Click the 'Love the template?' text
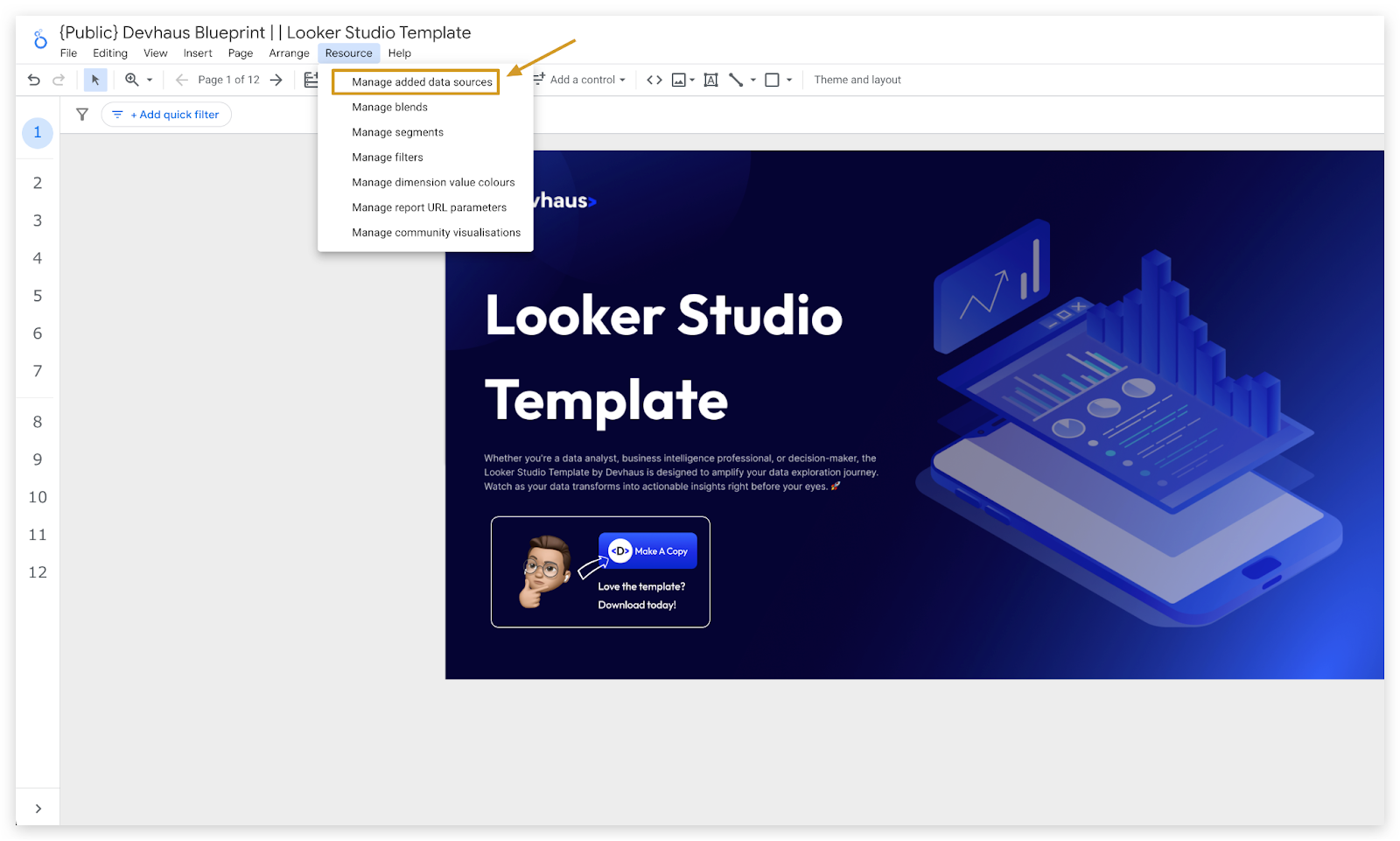 pos(641,587)
